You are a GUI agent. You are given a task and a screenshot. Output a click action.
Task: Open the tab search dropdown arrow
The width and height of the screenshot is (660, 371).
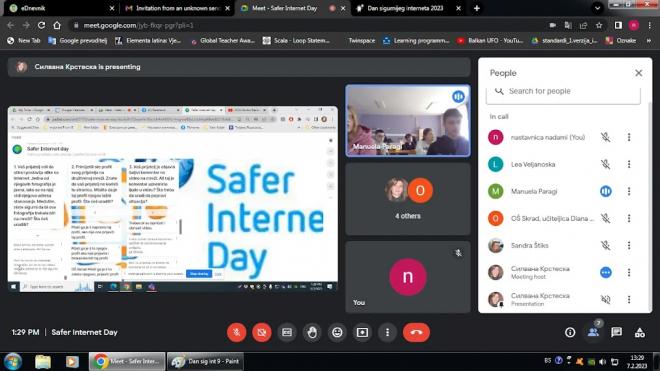tap(597, 8)
